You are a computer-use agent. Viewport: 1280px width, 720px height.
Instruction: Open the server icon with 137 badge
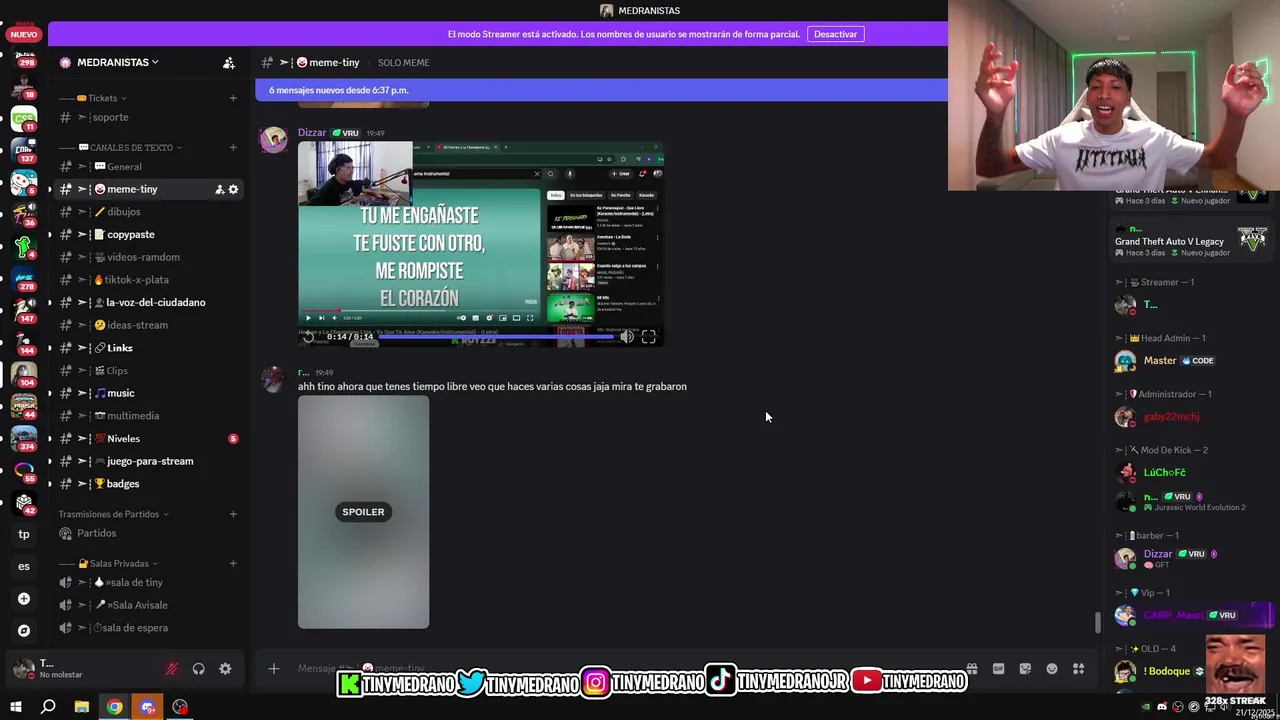pos(24,151)
